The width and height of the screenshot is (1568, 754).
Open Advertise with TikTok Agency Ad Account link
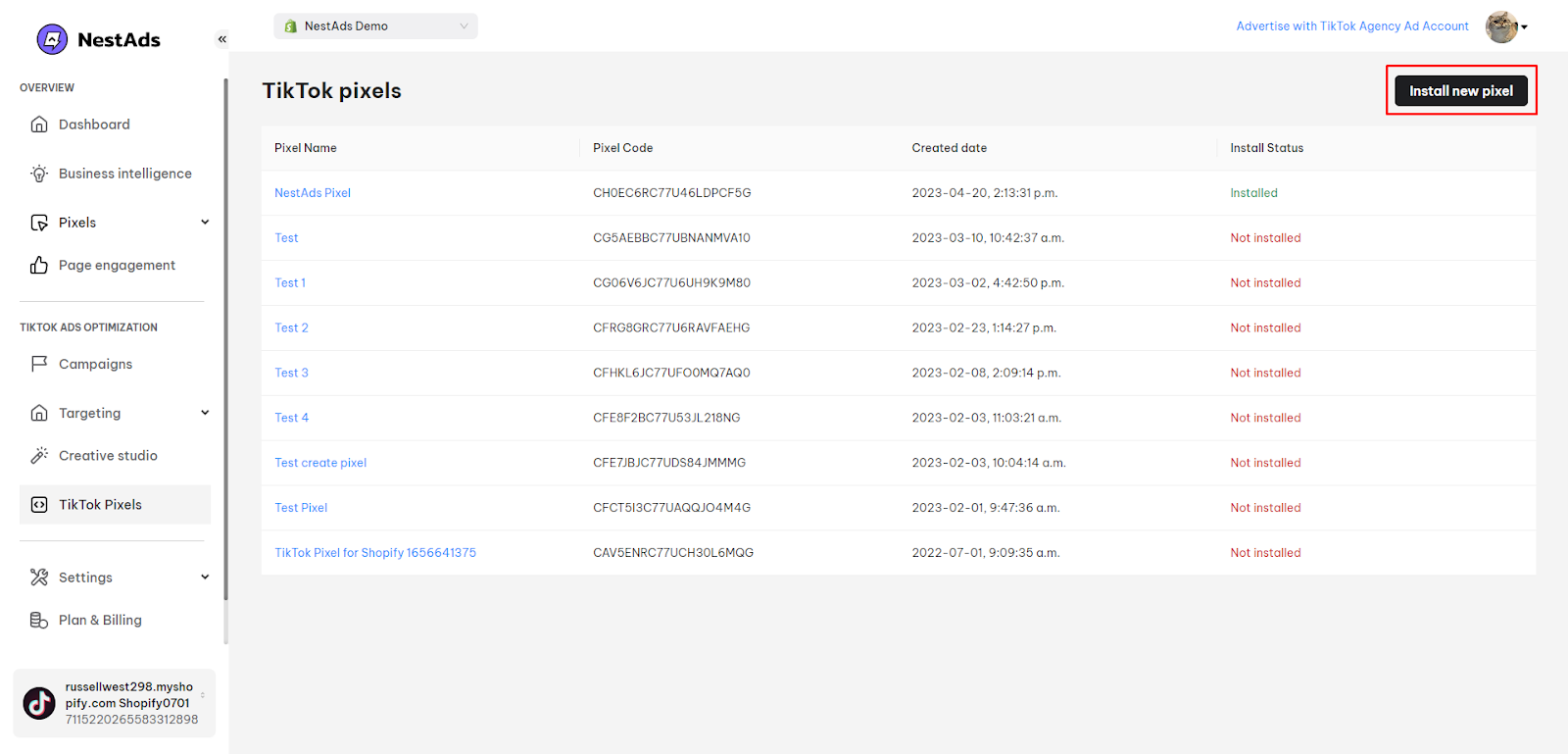point(1352,26)
